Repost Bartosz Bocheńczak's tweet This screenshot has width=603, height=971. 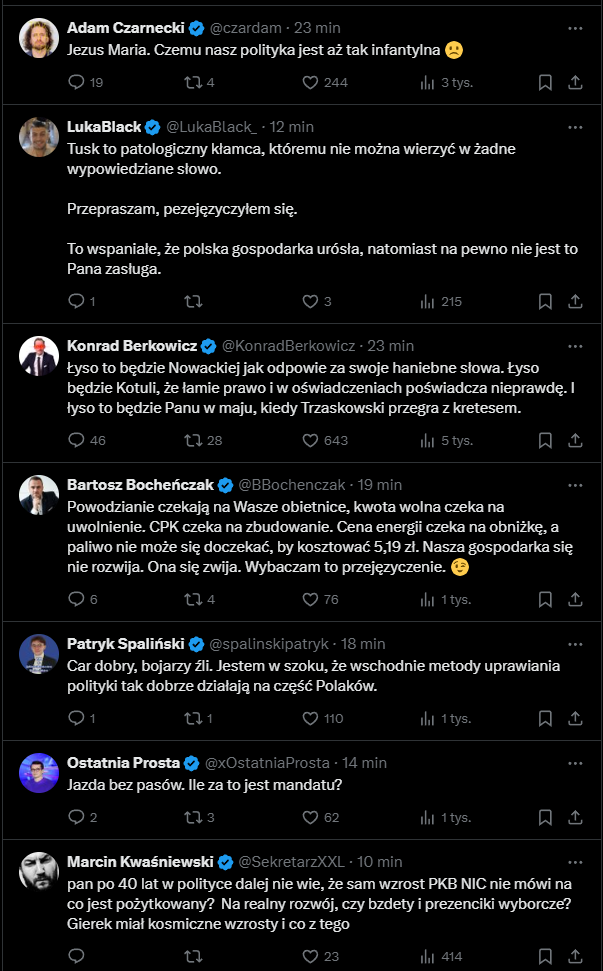[x=195, y=599]
